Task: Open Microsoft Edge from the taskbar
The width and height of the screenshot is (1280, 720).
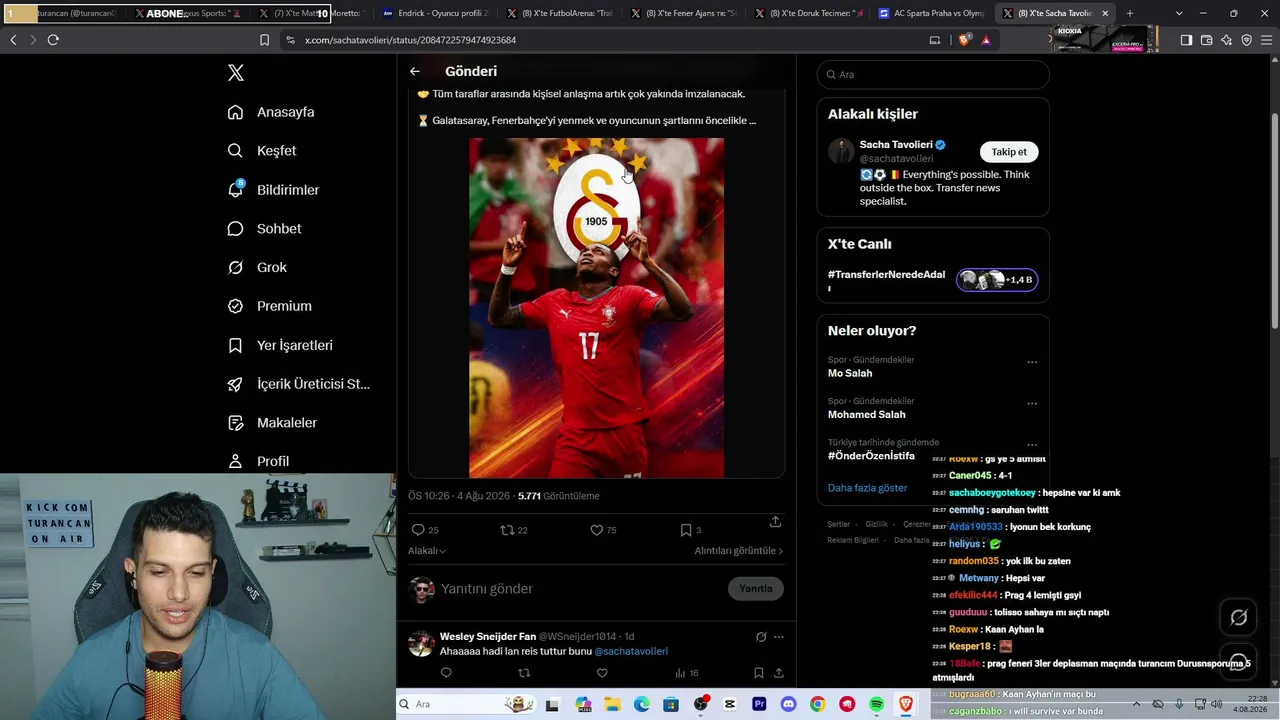Action: coord(641,705)
